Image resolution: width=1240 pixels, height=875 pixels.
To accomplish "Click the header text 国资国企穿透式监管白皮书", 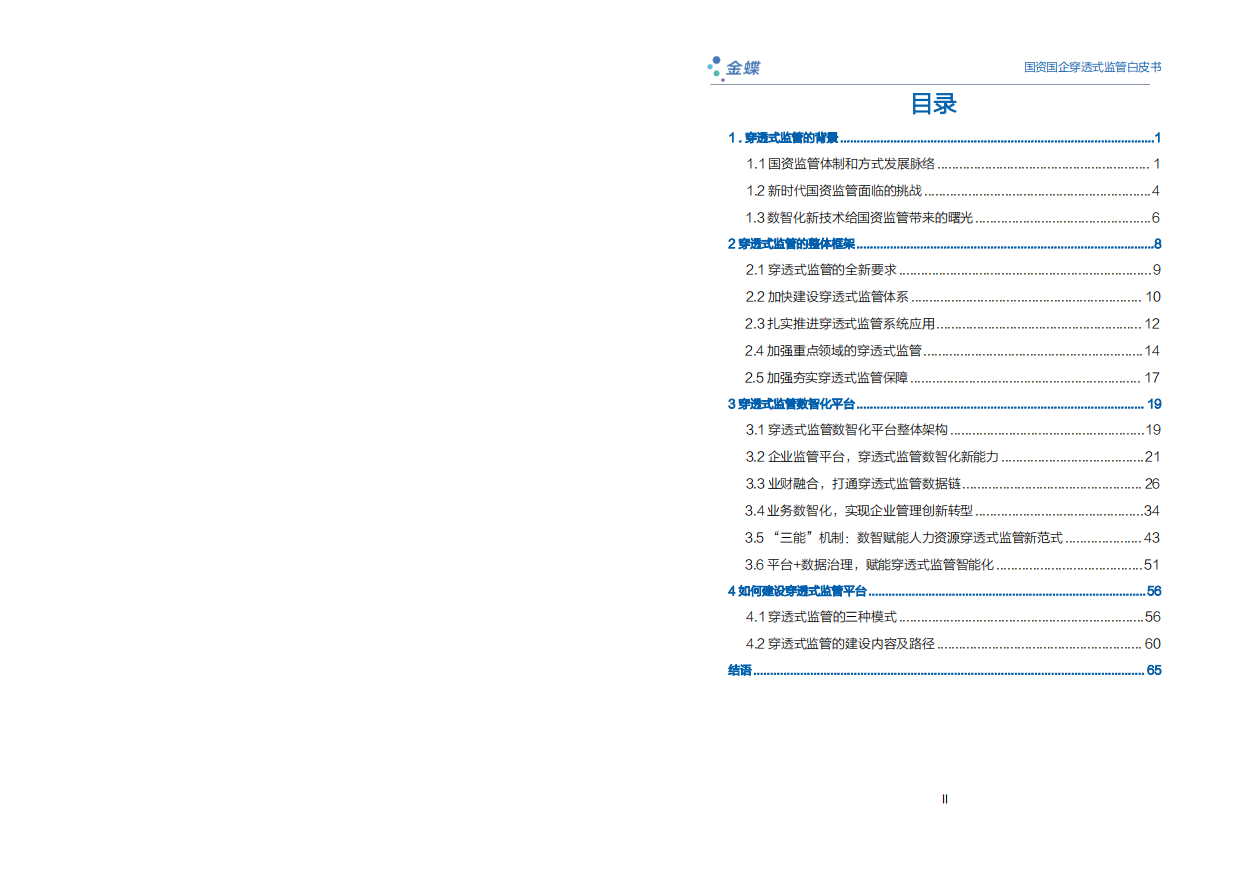I will click(x=1092, y=68).
